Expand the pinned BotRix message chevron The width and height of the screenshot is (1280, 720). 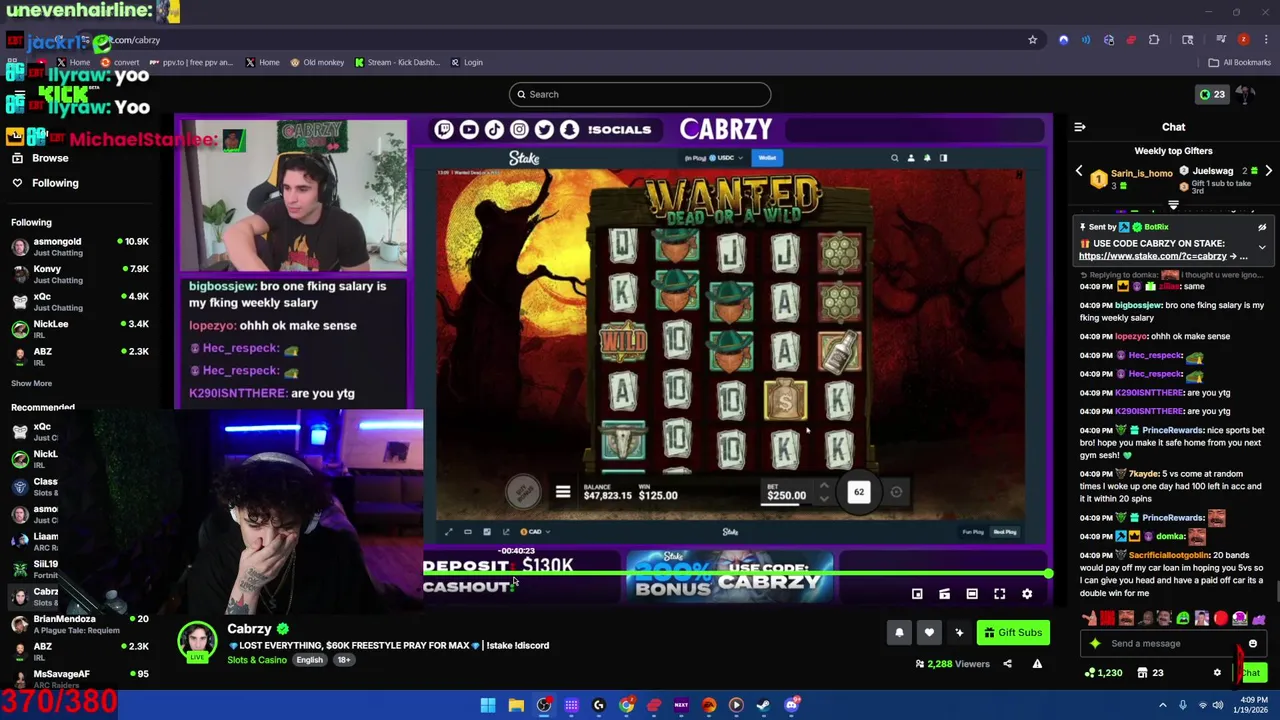click(x=1262, y=247)
